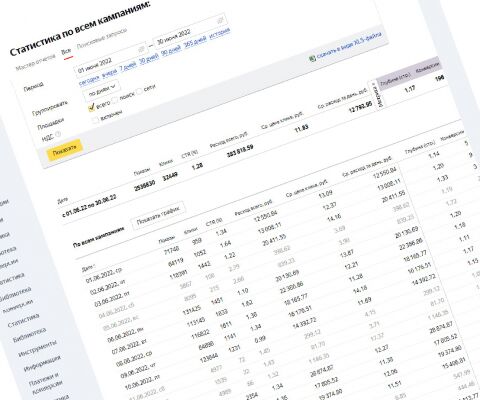This screenshot has height=400, width=480.
Task: Open the 'по дням' grouping dropdown
Action: pyautogui.click(x=102, y=90)
